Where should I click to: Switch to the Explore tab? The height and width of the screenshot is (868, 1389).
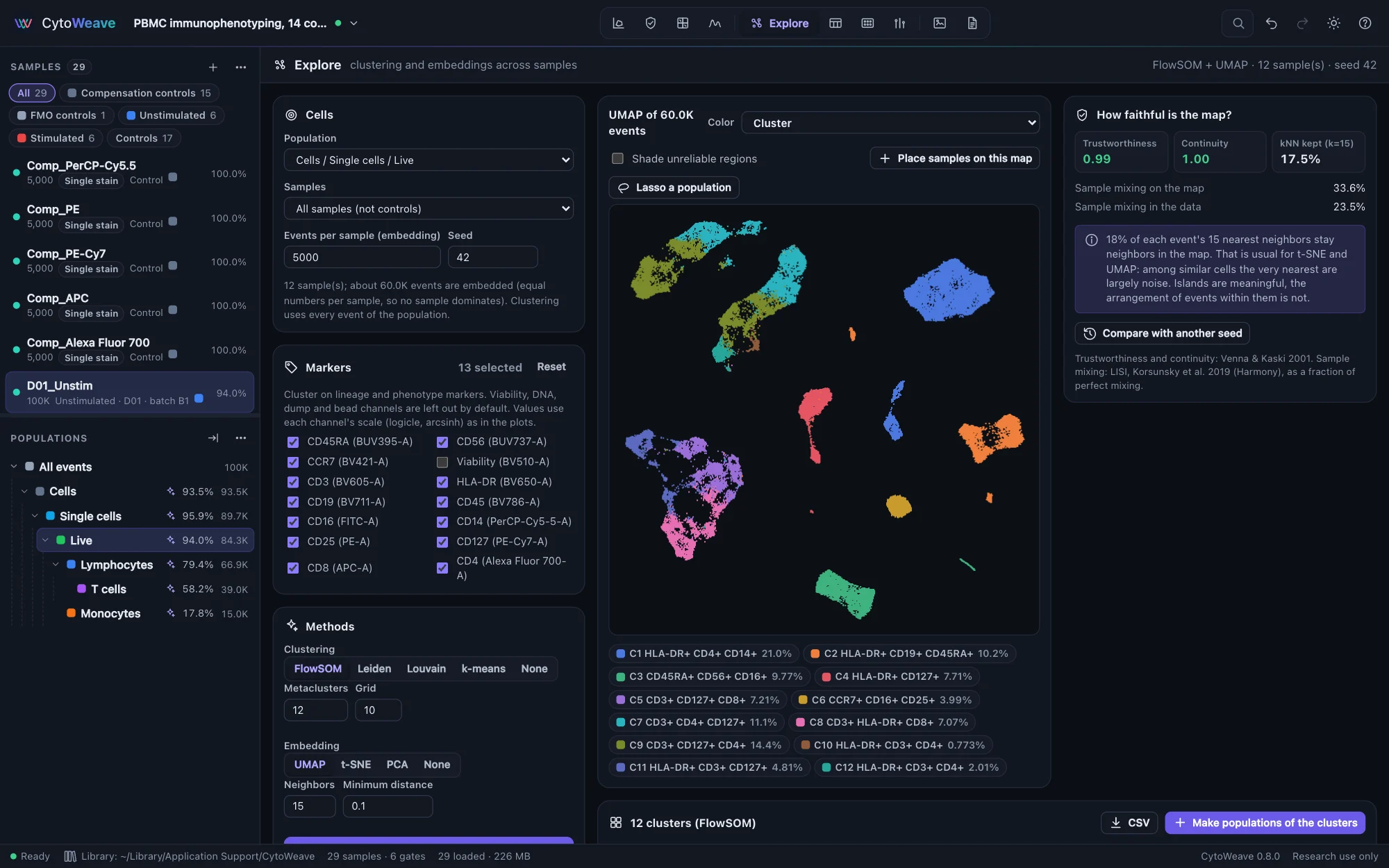[779, 23]
